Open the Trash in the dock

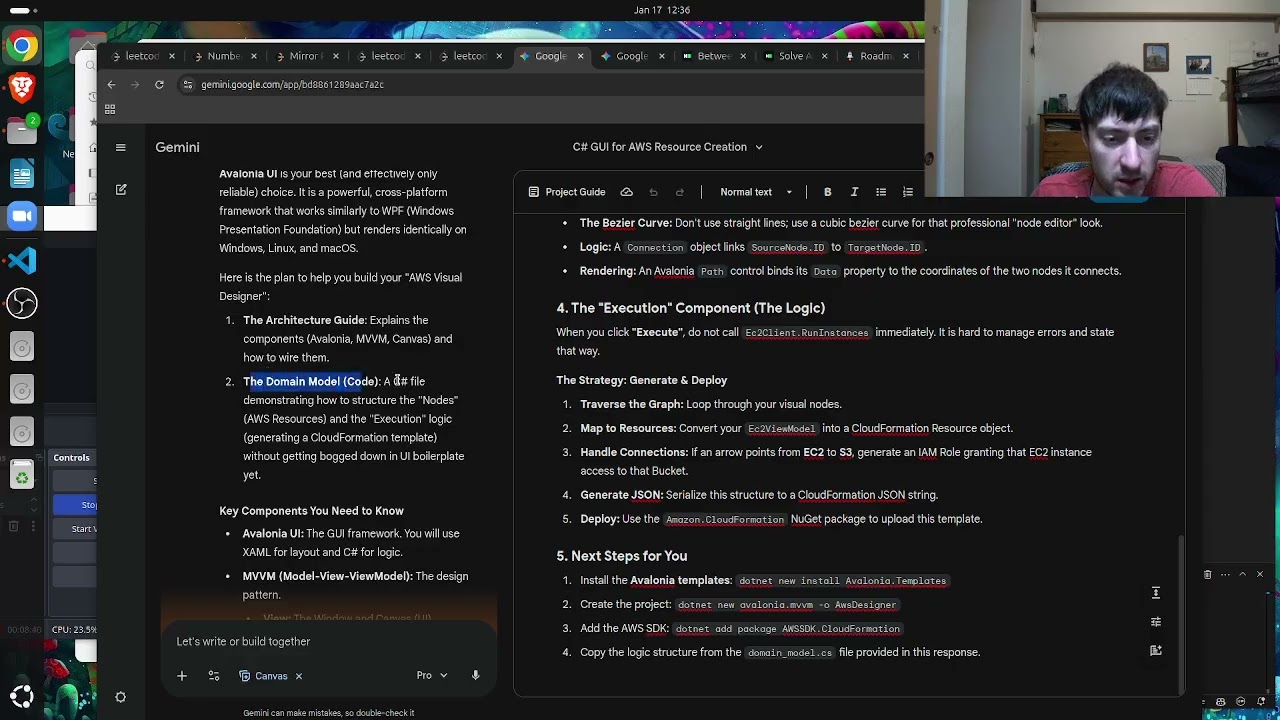[22, 476]
